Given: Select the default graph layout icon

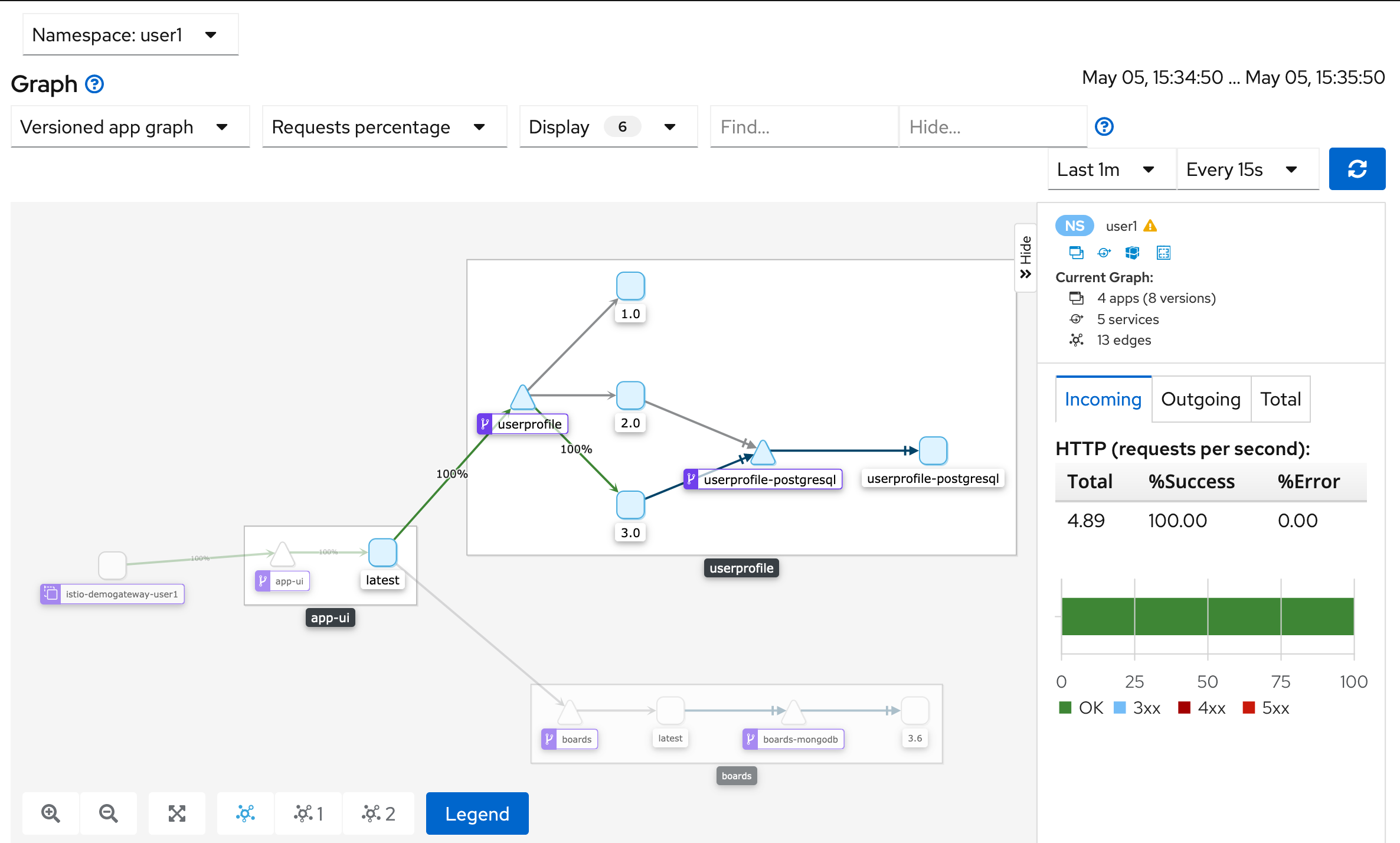Looking at the screenshot, I should tap(246, 813).
